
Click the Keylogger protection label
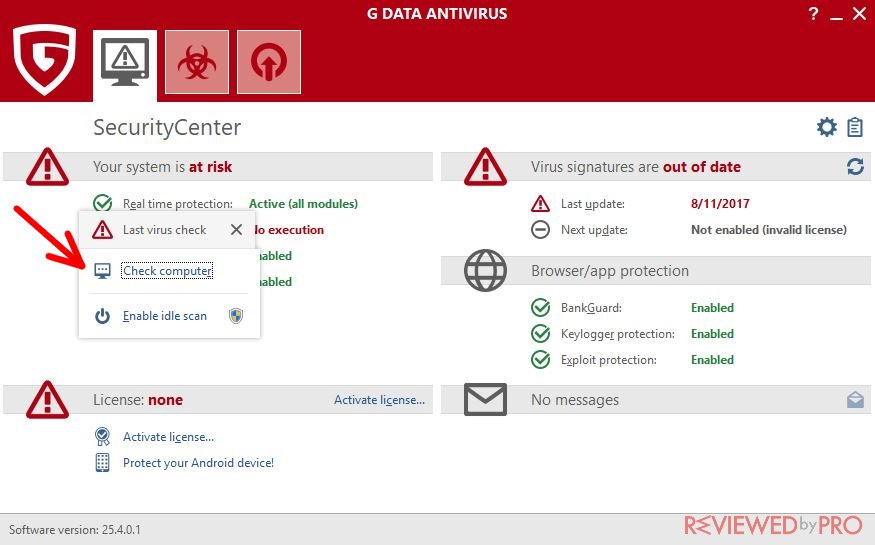(618, 334)
